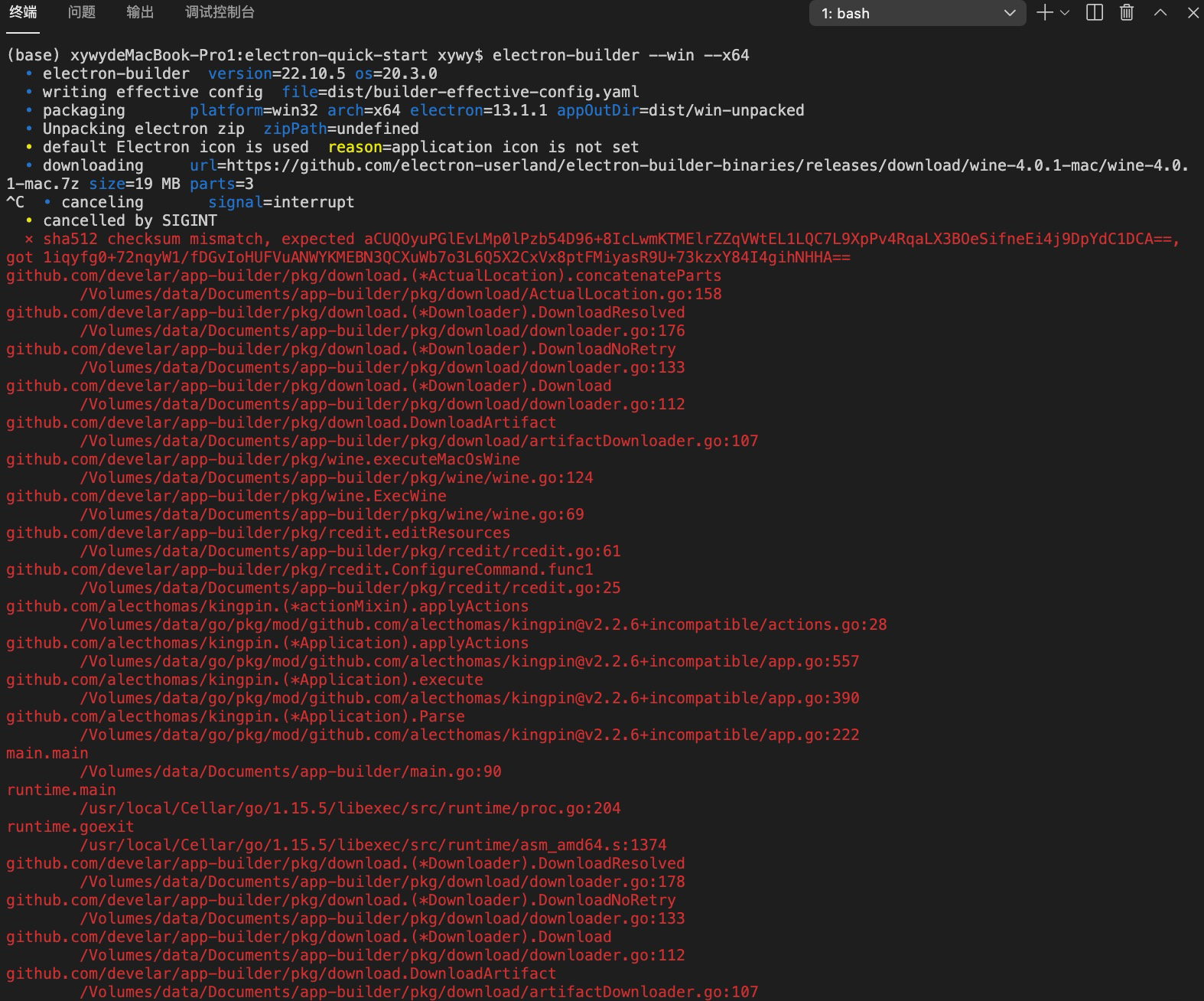This screenshot has height=1001, width=1204.
Task: Maximize the panel with the up chevron
Action: pos(1160,12)
